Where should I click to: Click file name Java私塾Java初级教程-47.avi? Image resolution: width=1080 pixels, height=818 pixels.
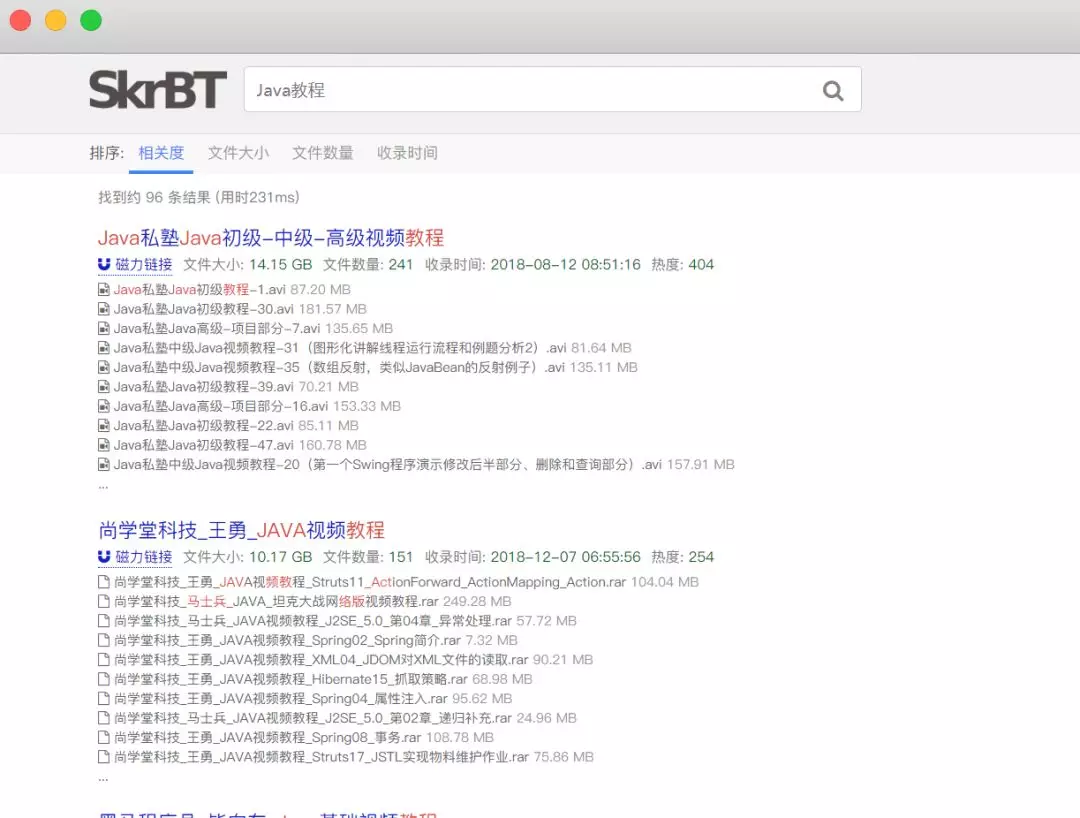point(203,445)
